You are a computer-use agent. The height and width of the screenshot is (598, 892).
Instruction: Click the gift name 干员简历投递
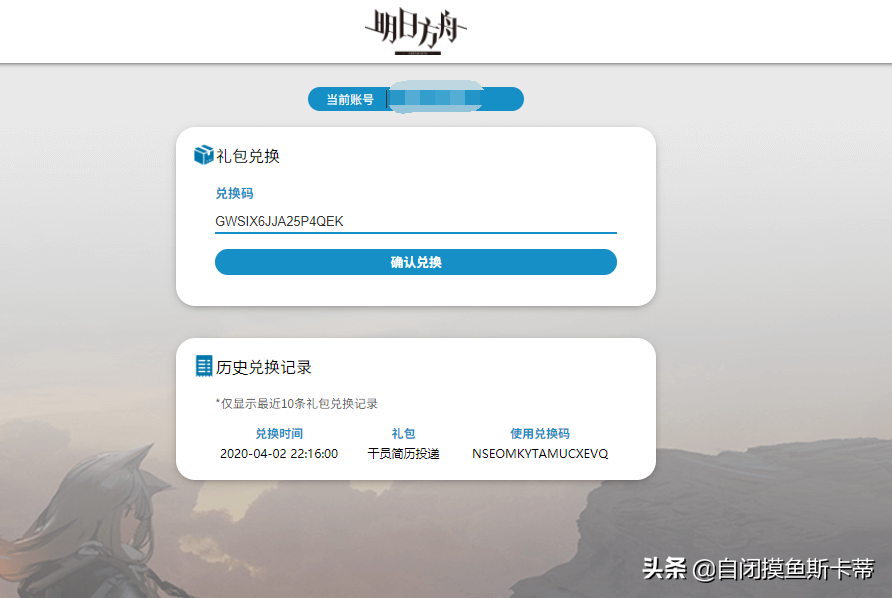[x=403, y=453]
